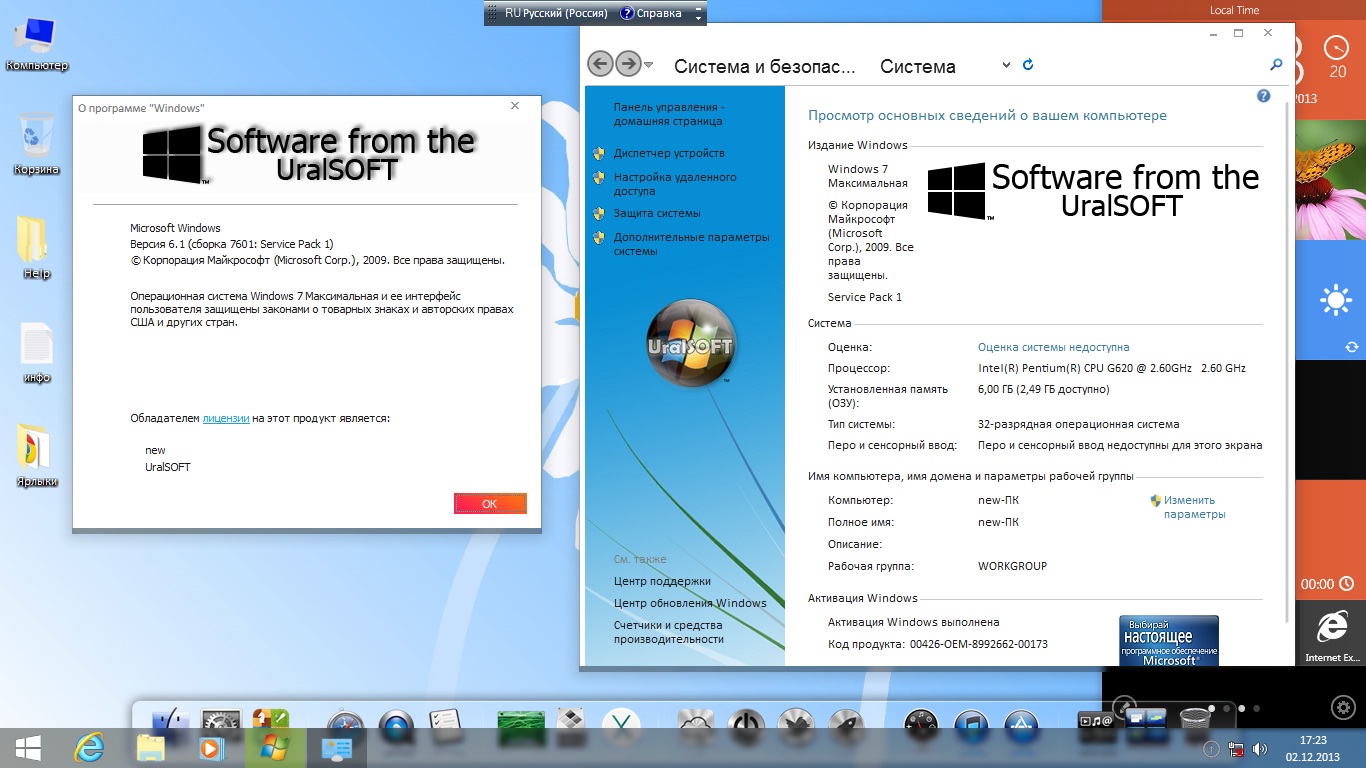1366x768 pixels.
Task: Click RU Русский (Россия) language selector
Action: click(557, 13)
